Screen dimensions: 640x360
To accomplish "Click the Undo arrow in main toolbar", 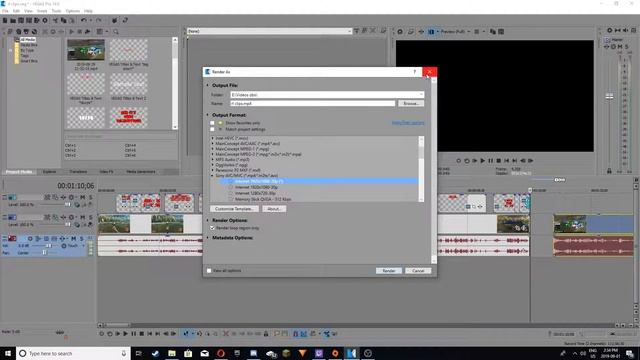I will 84,20.
